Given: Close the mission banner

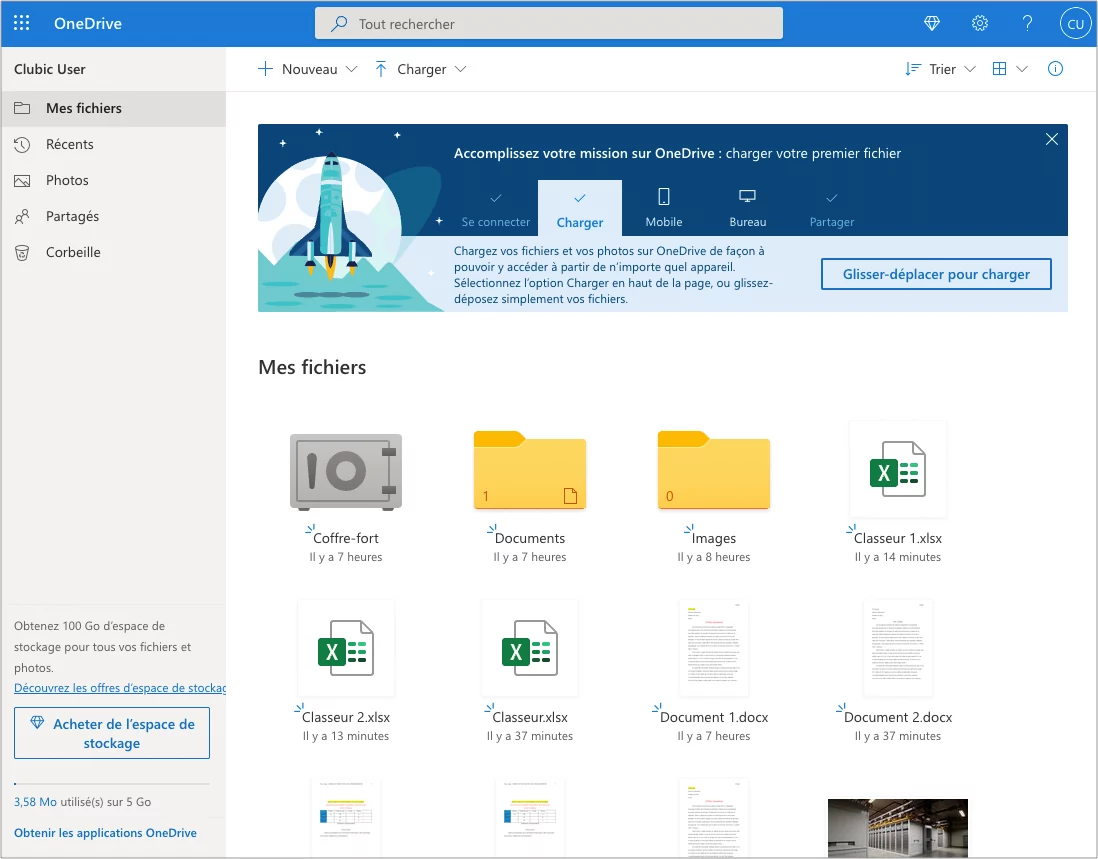Looking at the screenshot, I should click(1051, 139).
